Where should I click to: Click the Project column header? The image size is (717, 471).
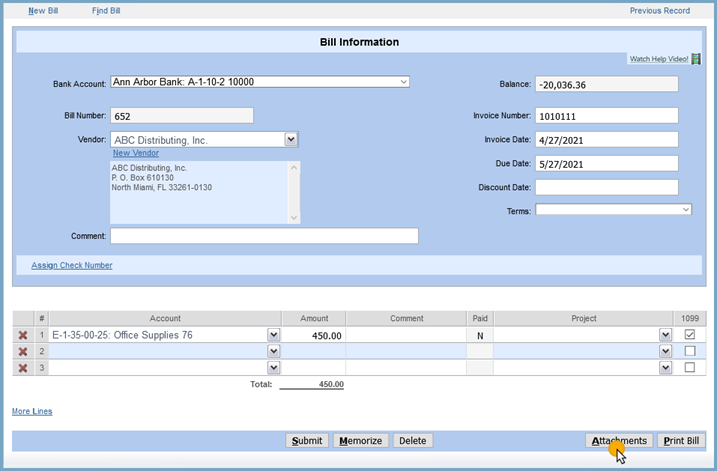[x=583, y=318]
